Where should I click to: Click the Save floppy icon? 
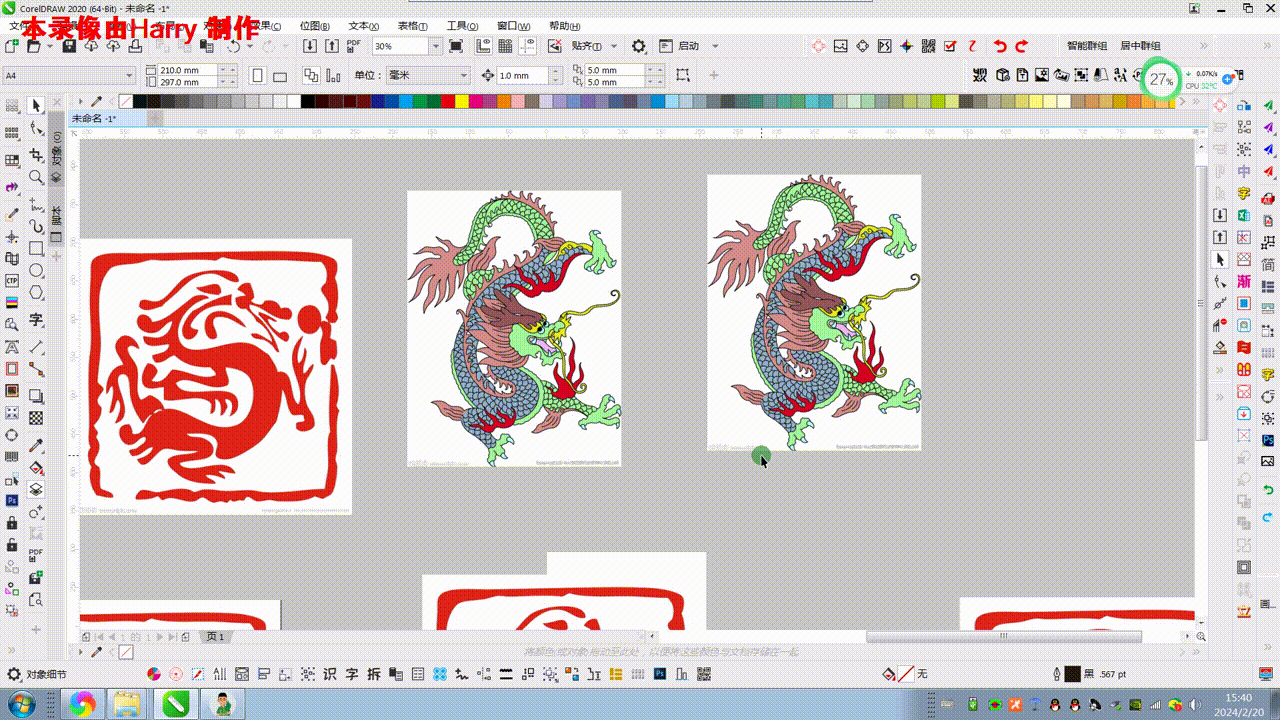point(70,46)
